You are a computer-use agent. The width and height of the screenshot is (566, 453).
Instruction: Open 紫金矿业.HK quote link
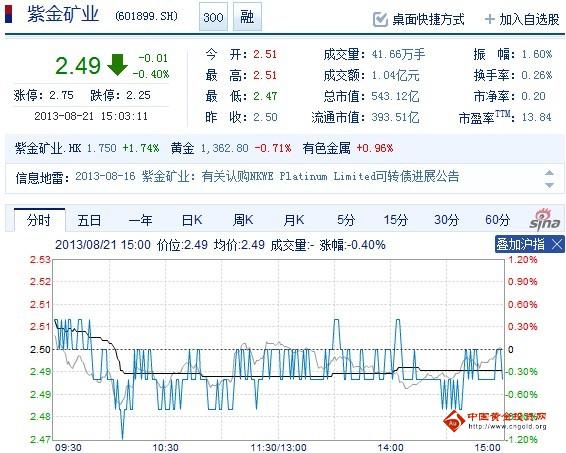pyautogui.click(x=48, y=148)
